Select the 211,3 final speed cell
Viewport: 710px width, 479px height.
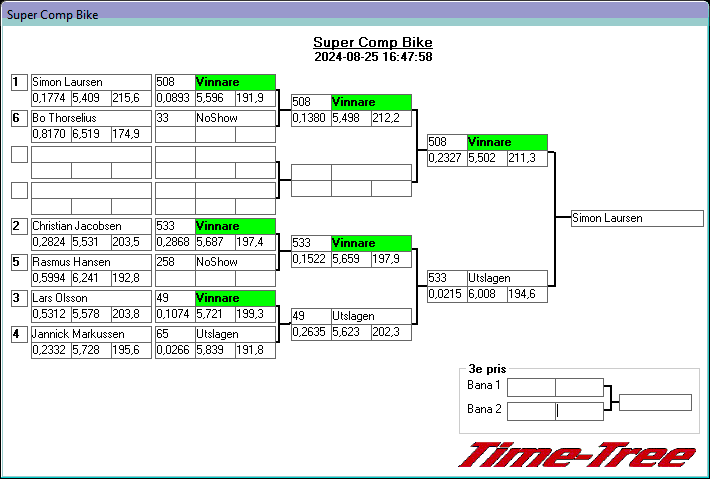point(528,158)
